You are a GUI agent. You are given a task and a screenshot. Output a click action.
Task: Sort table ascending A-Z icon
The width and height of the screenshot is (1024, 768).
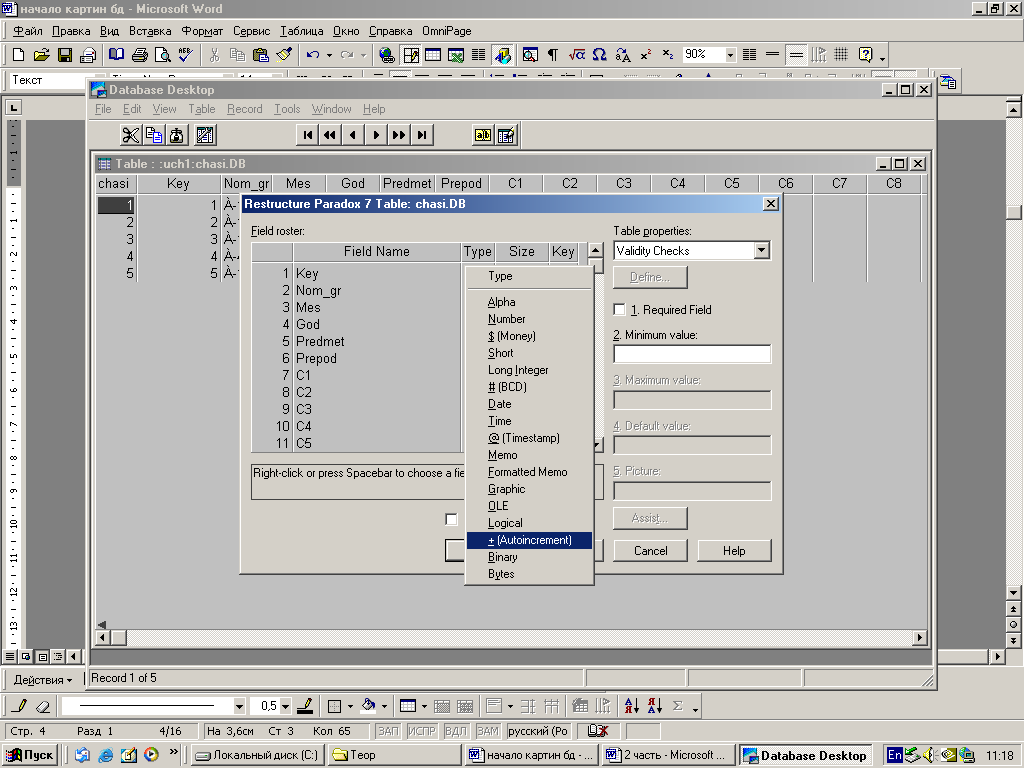pyautogui.click(x=632, y=706)
